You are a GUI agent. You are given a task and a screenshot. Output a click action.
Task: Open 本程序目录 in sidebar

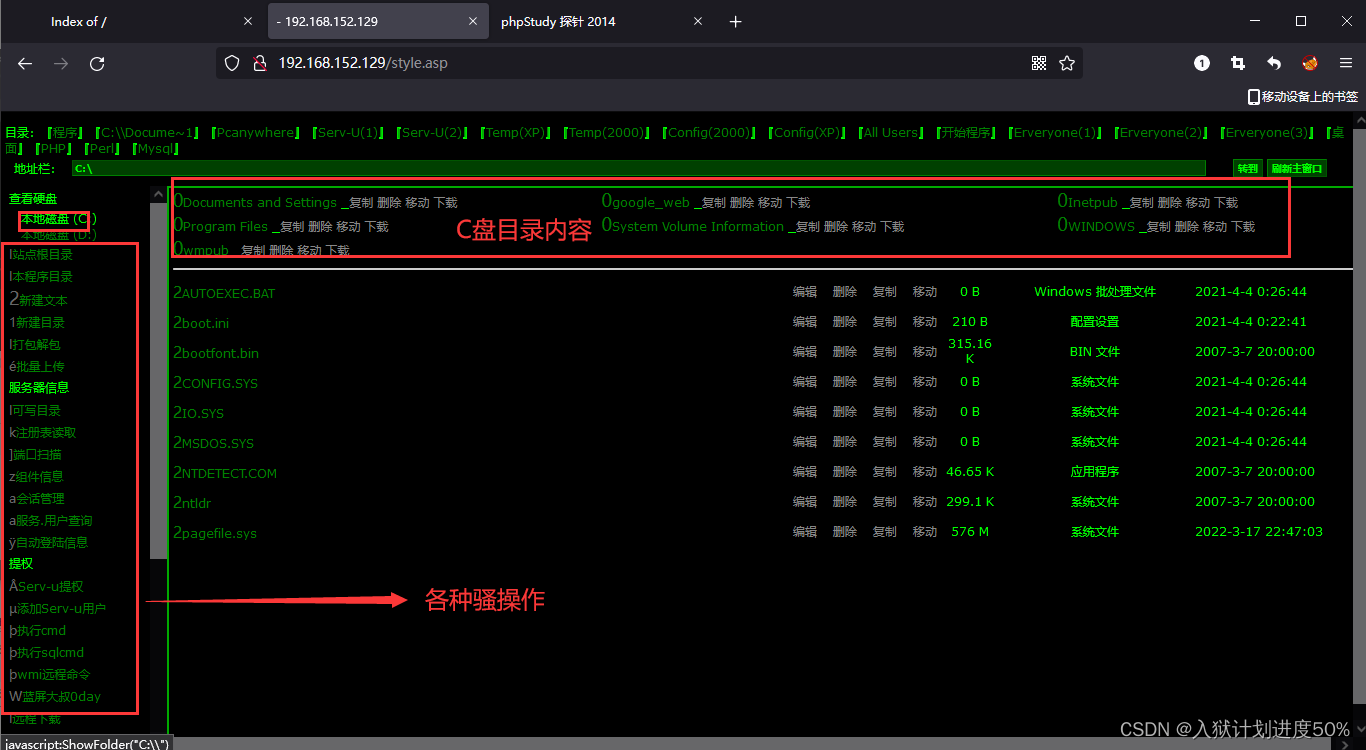pyautogui.click(x=41, y=277)
